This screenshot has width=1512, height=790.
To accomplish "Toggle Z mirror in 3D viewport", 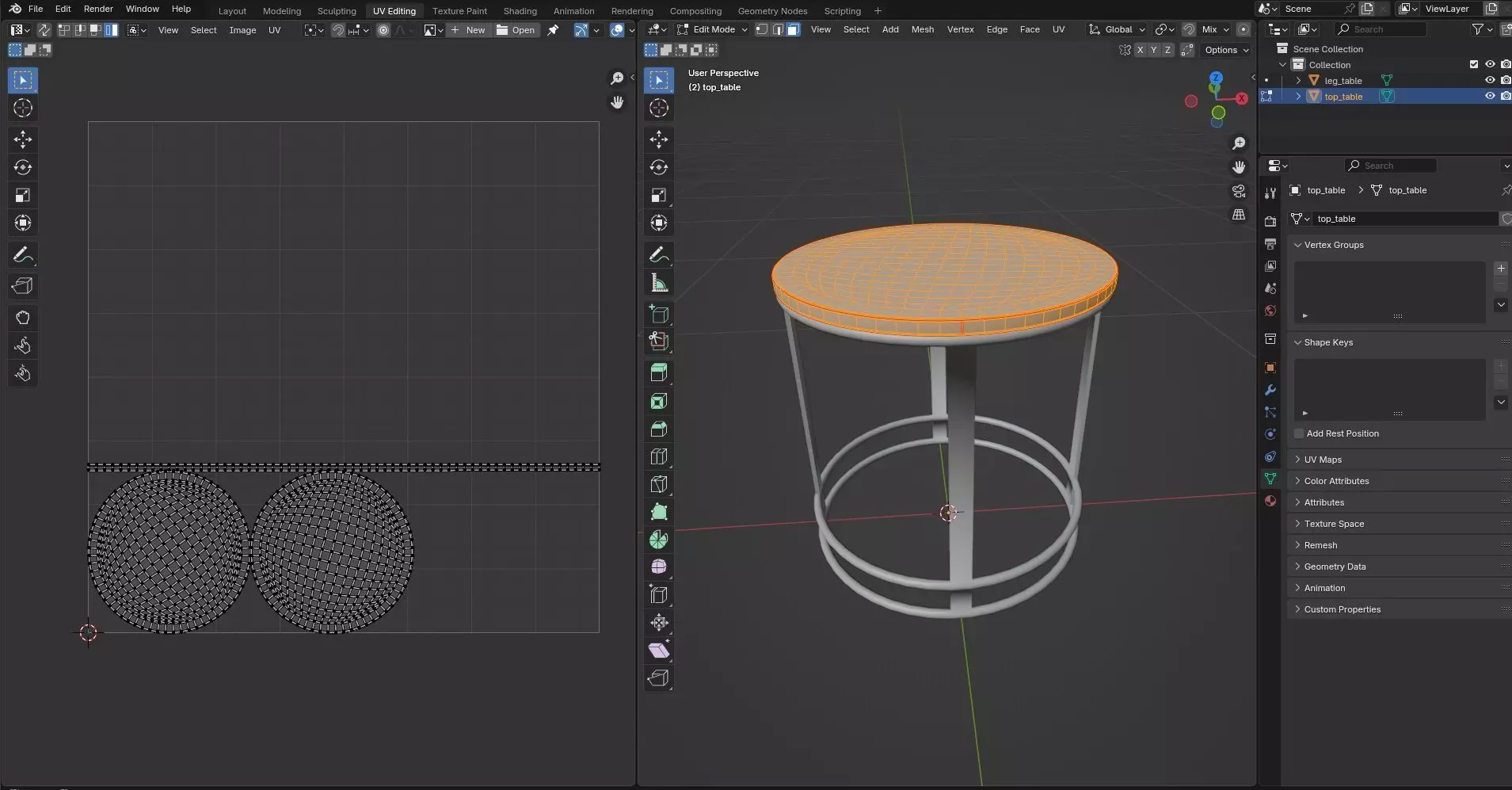I will (x=1167, y=50).
